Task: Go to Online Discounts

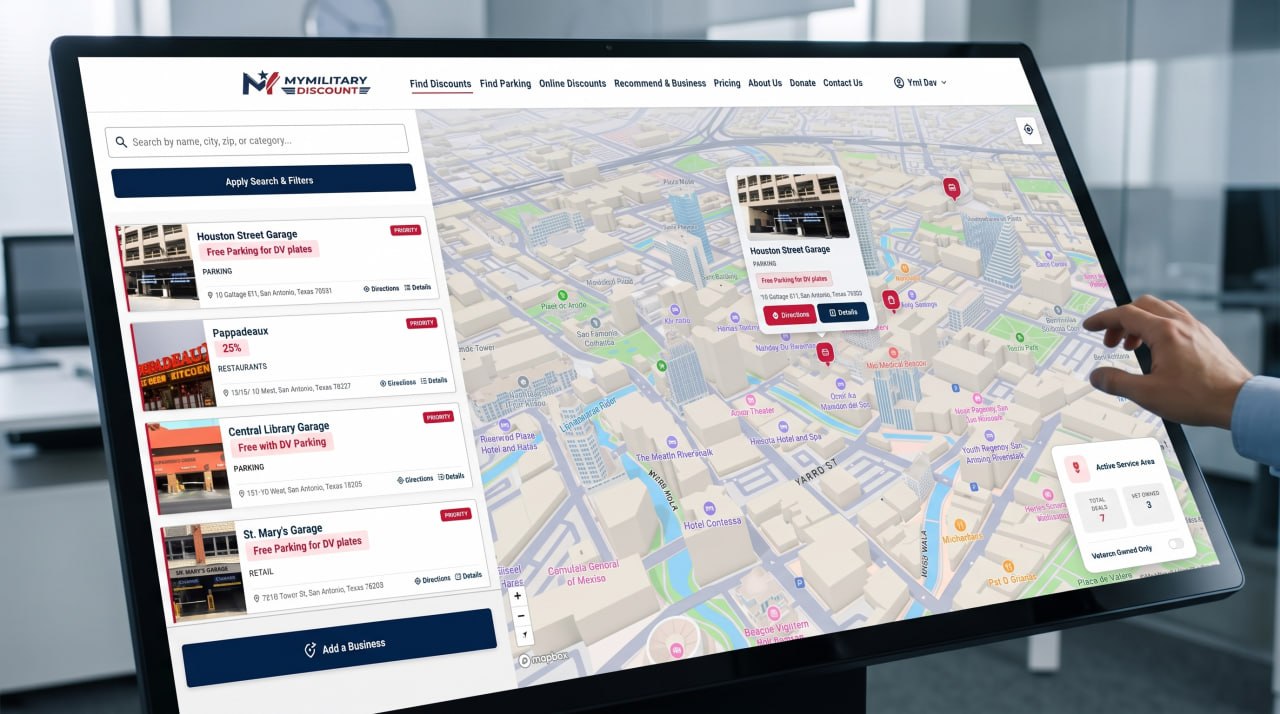Action: [572, 84]
